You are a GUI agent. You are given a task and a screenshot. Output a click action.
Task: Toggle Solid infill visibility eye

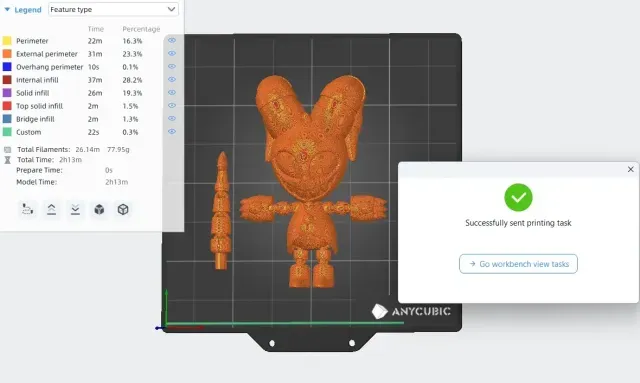coord(172,92)
